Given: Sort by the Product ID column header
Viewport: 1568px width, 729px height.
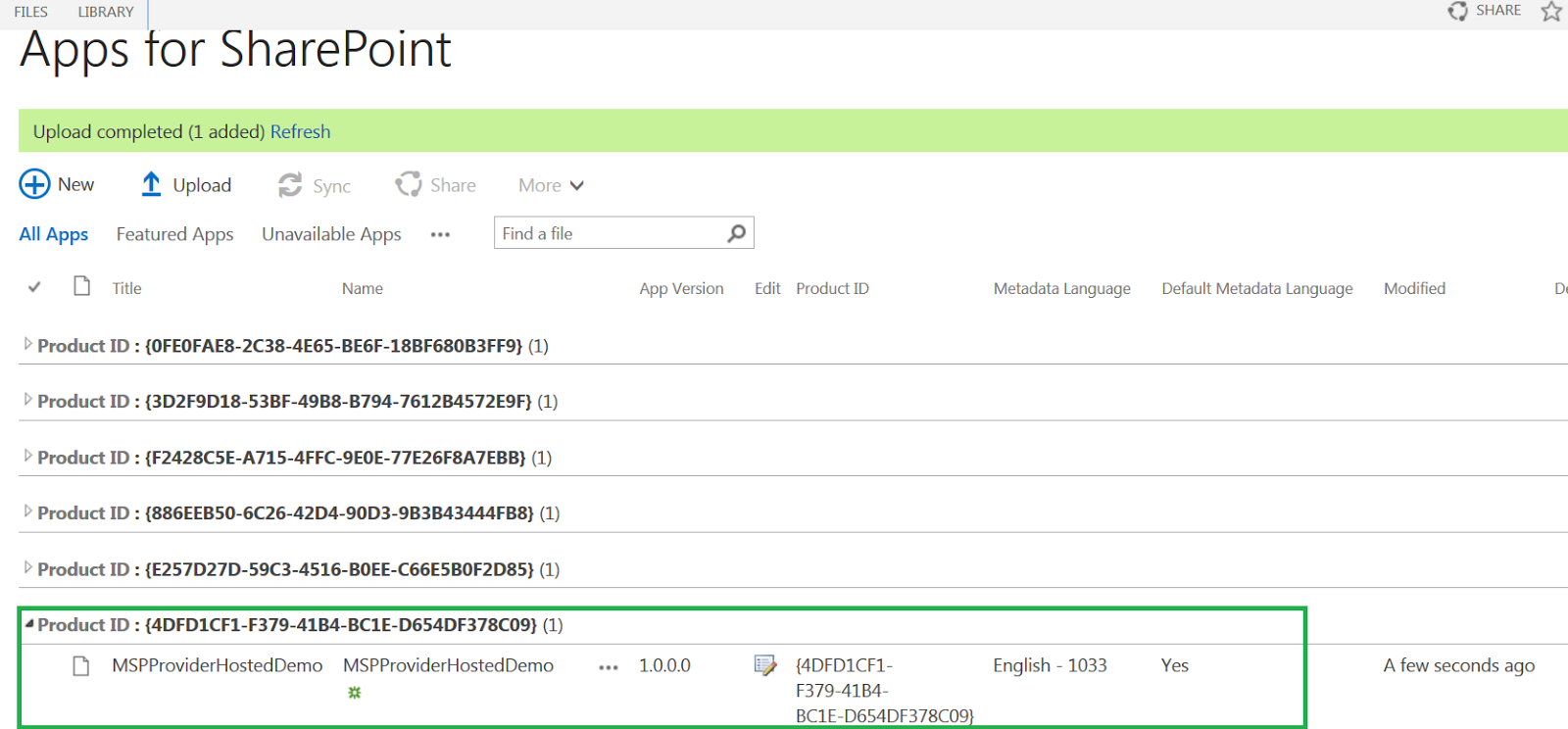Looking at the screenshot, I should (832, 288).
